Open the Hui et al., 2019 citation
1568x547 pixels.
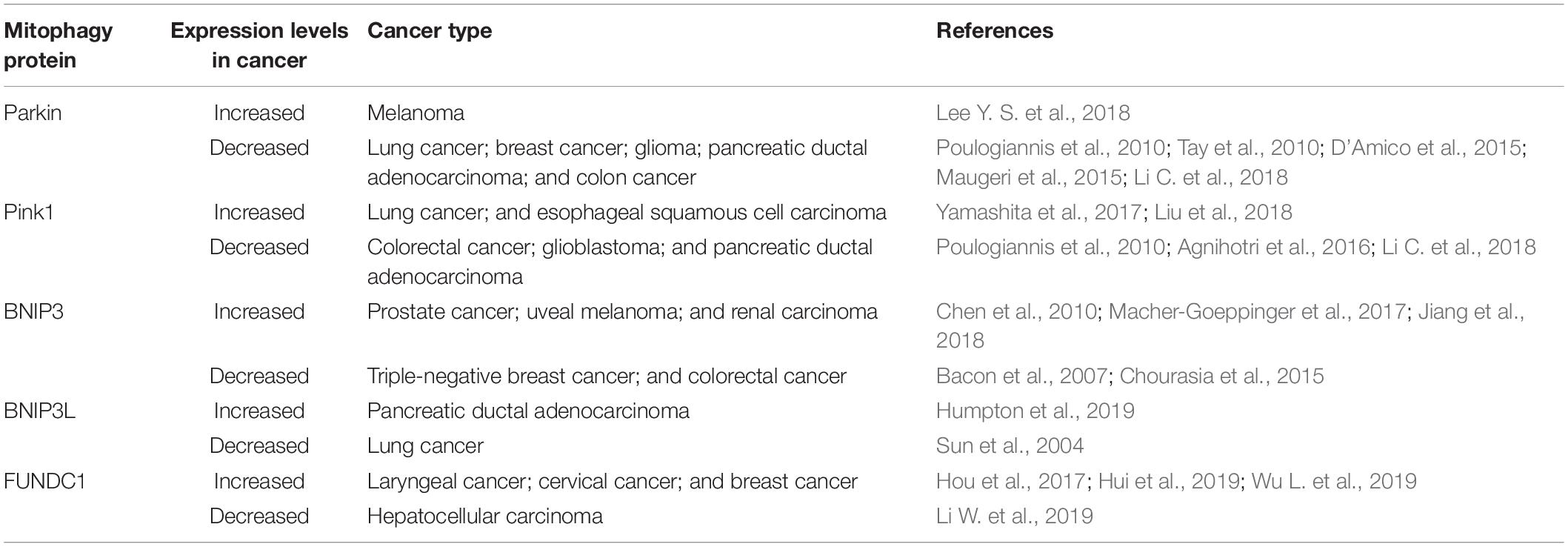(1169, 481)
